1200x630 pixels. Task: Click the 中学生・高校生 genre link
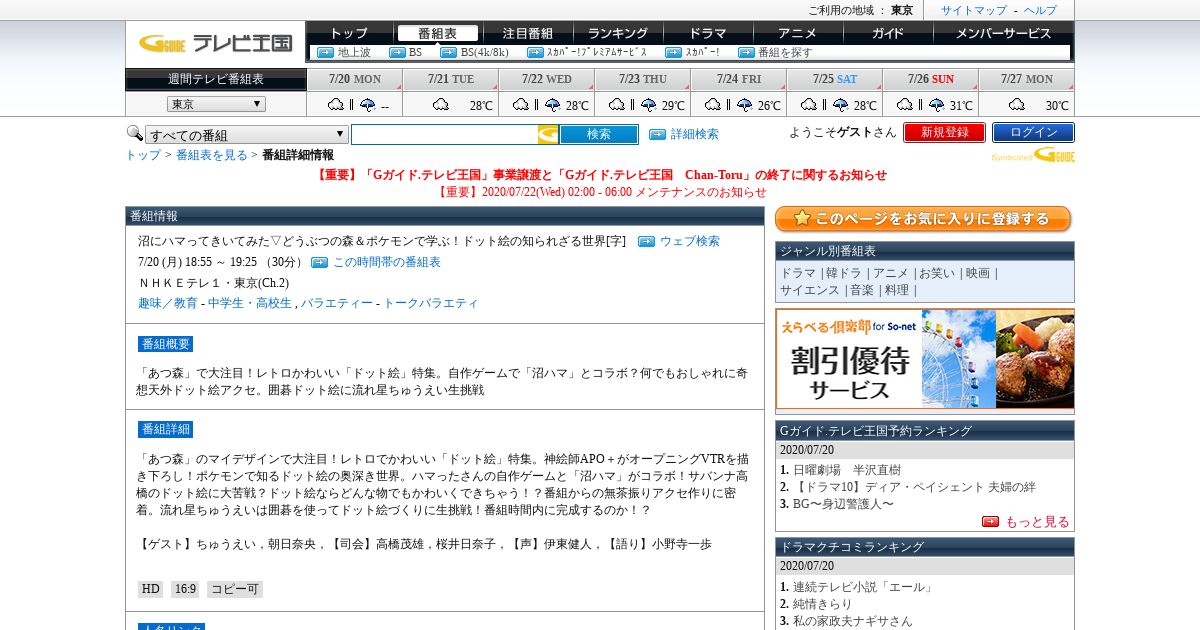click(x=250, y=303)
